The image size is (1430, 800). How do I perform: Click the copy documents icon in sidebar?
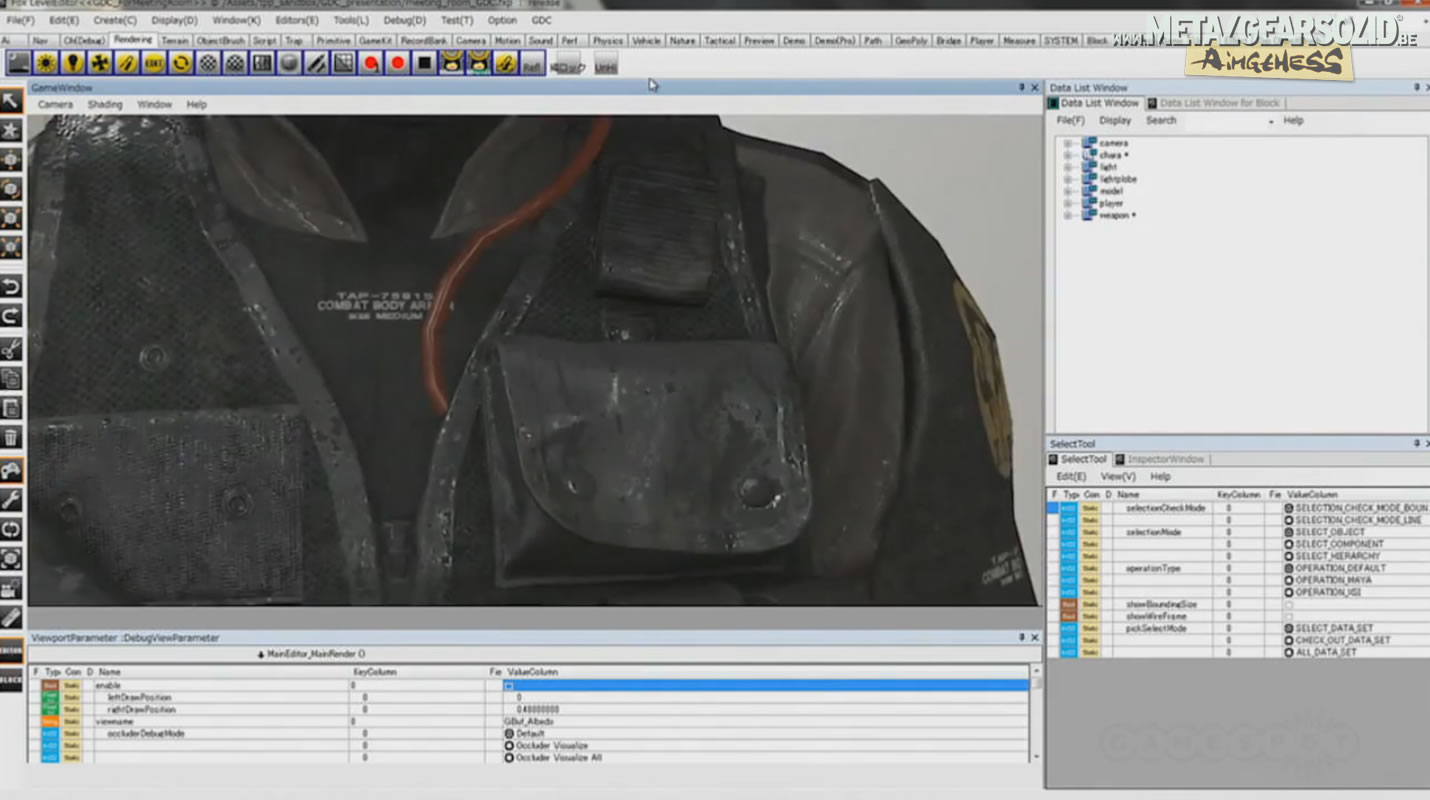pos(11,378)
